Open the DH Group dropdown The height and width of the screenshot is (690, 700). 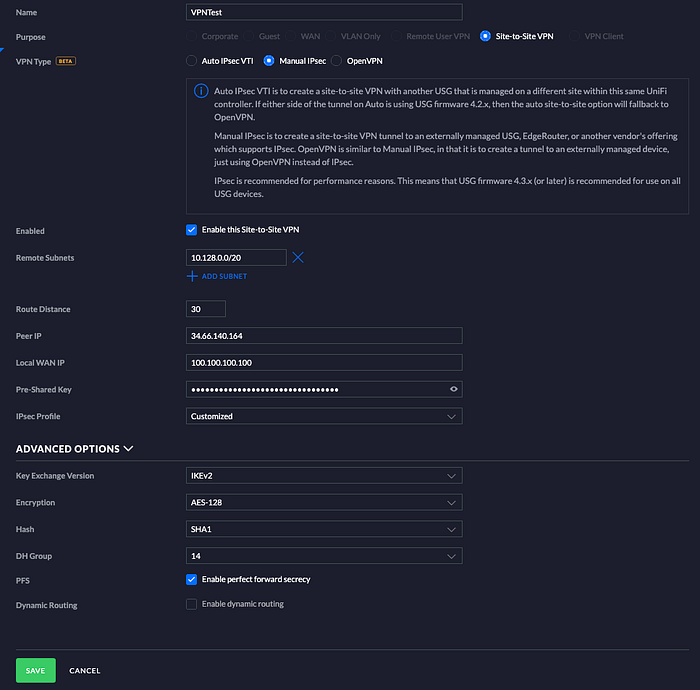coord(324,556)
